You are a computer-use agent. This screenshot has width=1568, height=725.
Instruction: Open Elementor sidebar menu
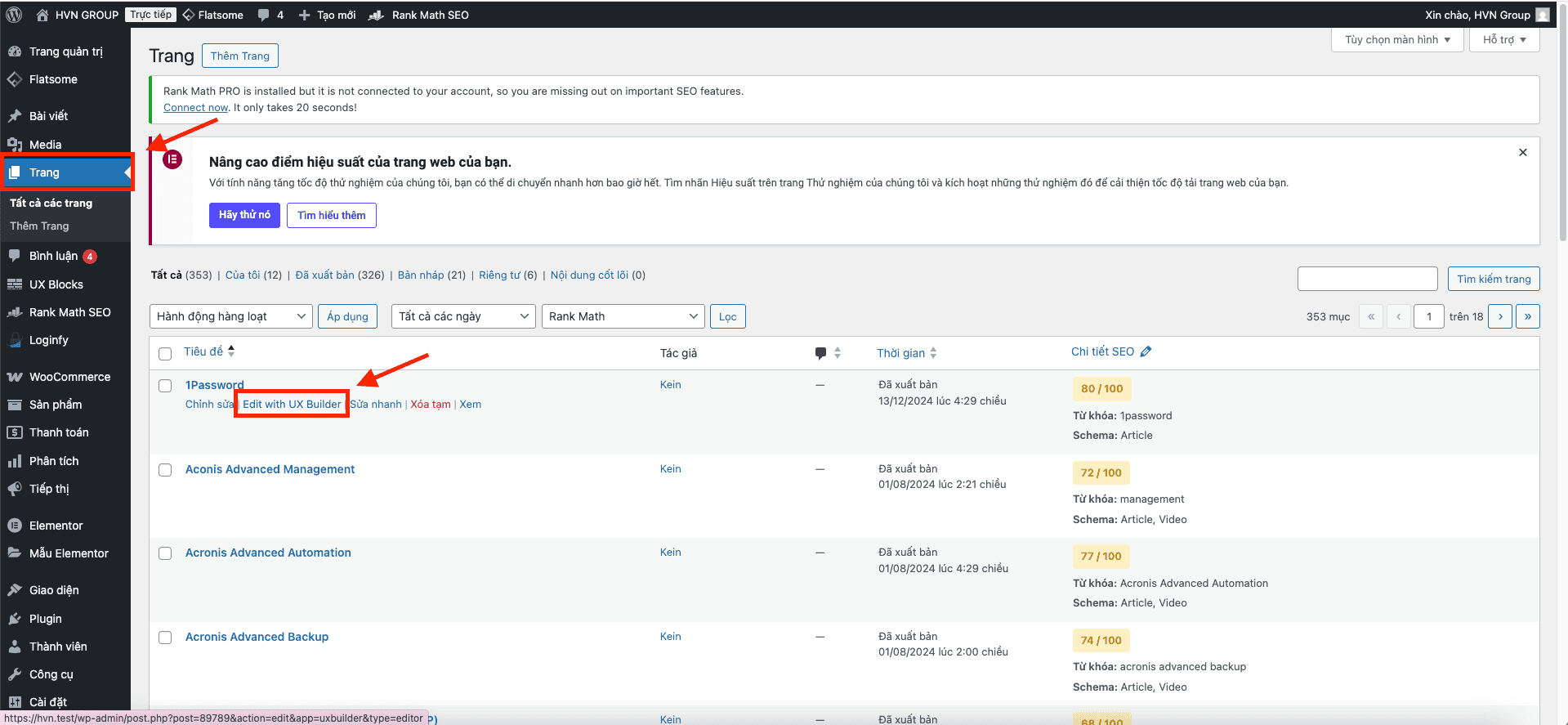(x=65, y=526)
